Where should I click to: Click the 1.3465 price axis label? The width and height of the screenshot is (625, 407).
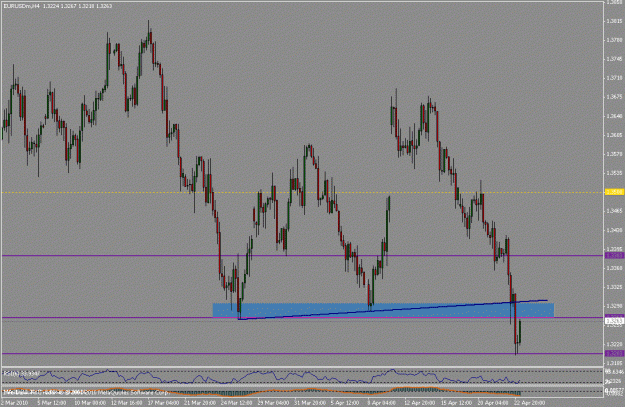(x=614, y=211)
